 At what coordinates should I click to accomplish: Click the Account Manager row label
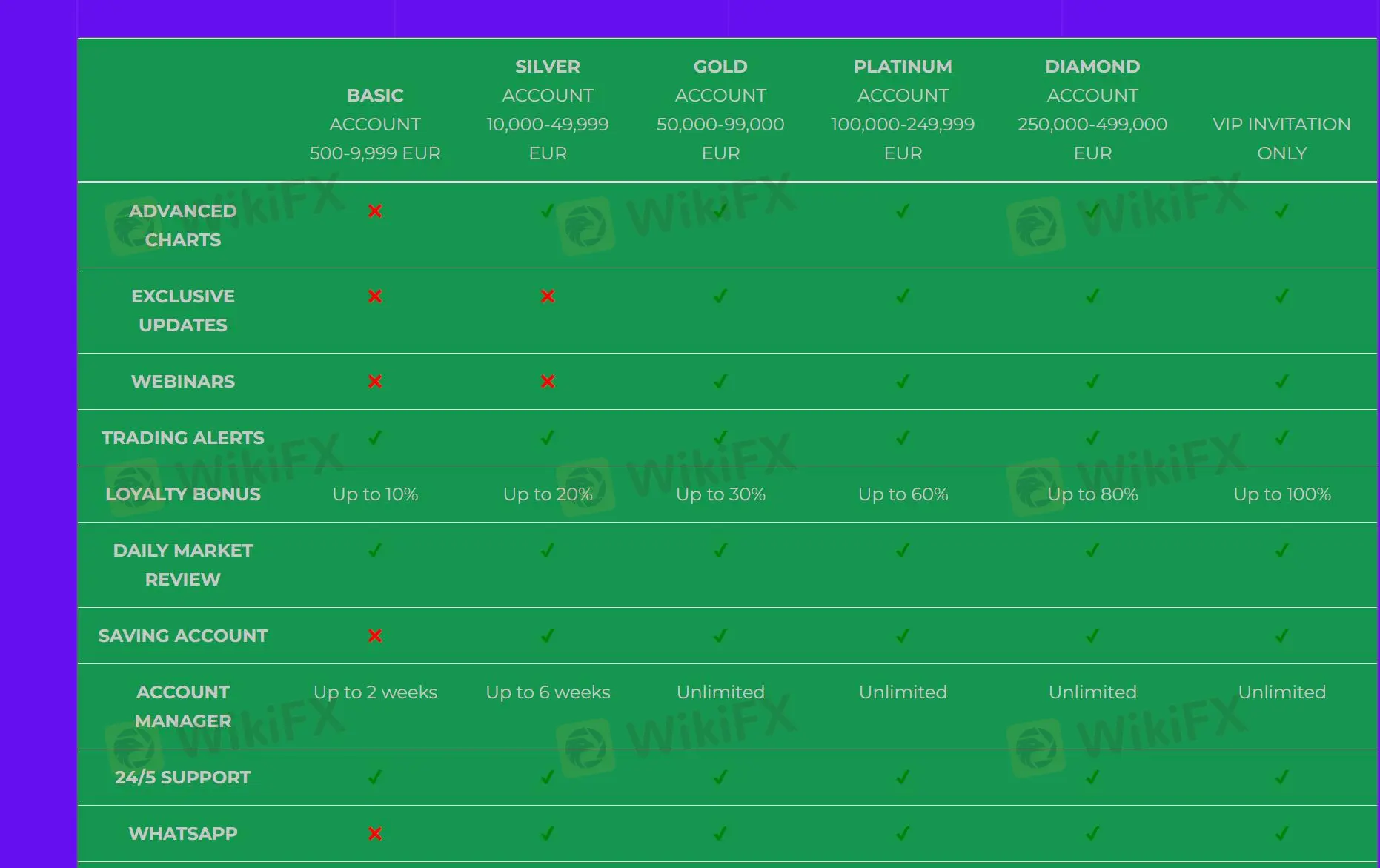coord(183,706)
